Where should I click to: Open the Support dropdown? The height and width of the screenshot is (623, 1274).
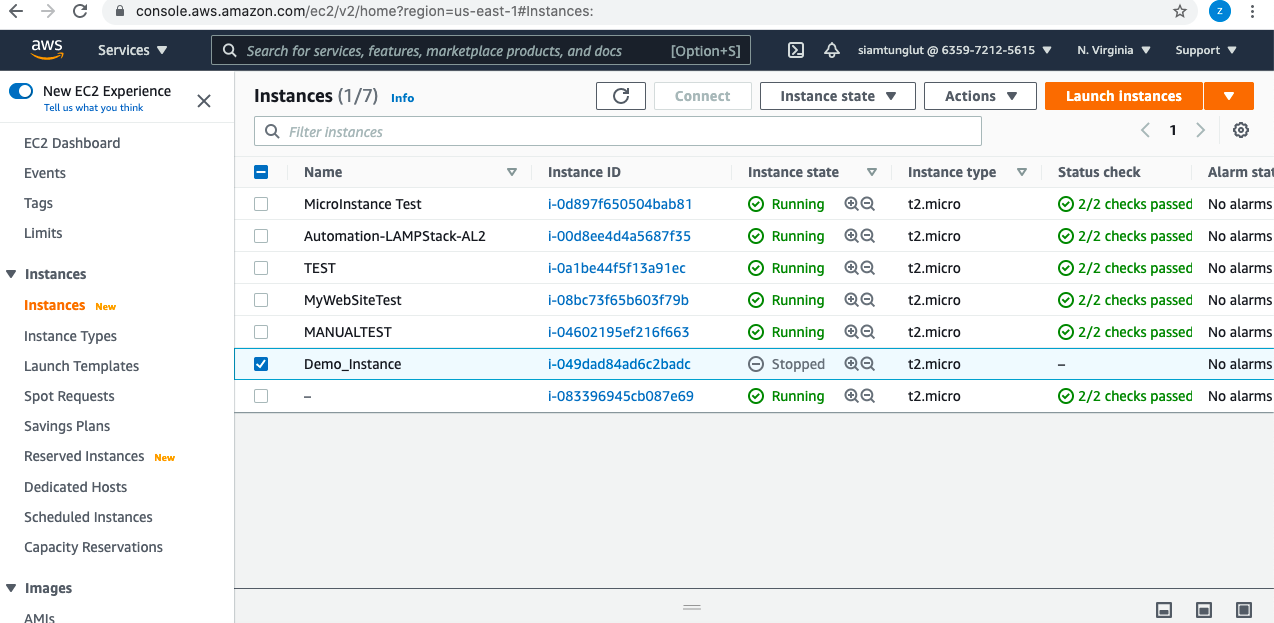[1205, 50]
